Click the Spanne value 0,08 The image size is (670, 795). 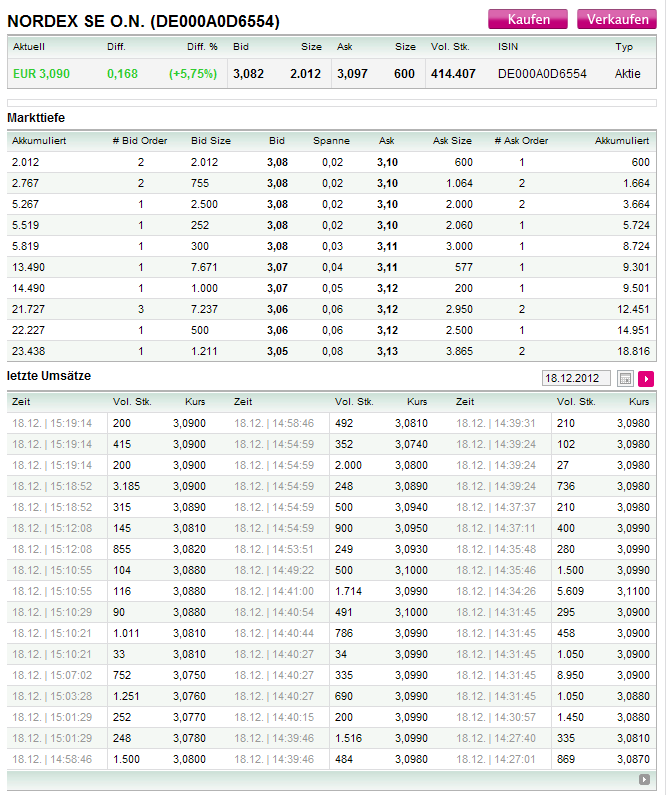[x=332, y=351]
